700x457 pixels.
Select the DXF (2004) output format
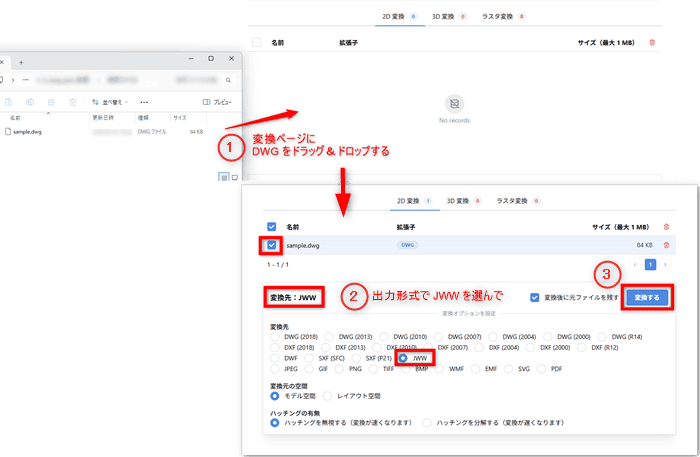(479, 347)
